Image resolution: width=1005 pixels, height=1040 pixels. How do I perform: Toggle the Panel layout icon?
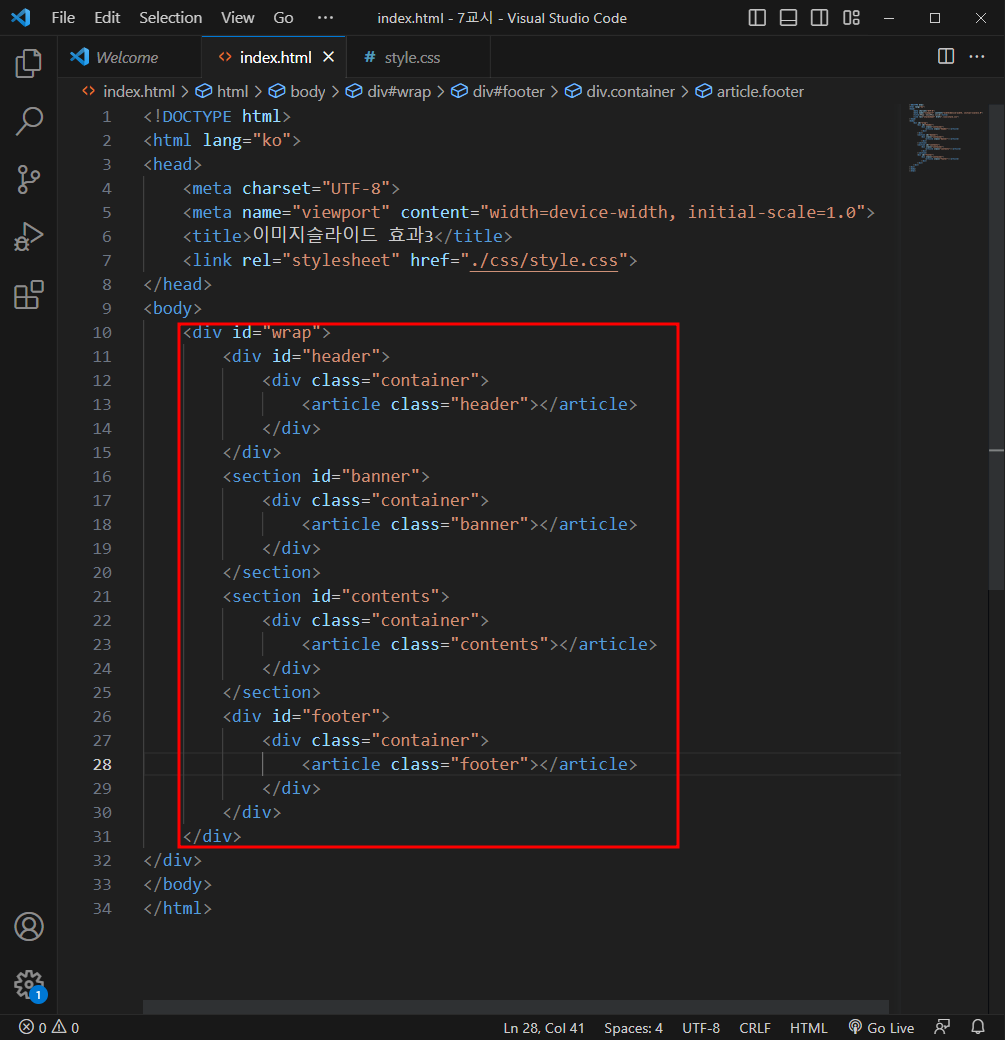pos(788,18)
